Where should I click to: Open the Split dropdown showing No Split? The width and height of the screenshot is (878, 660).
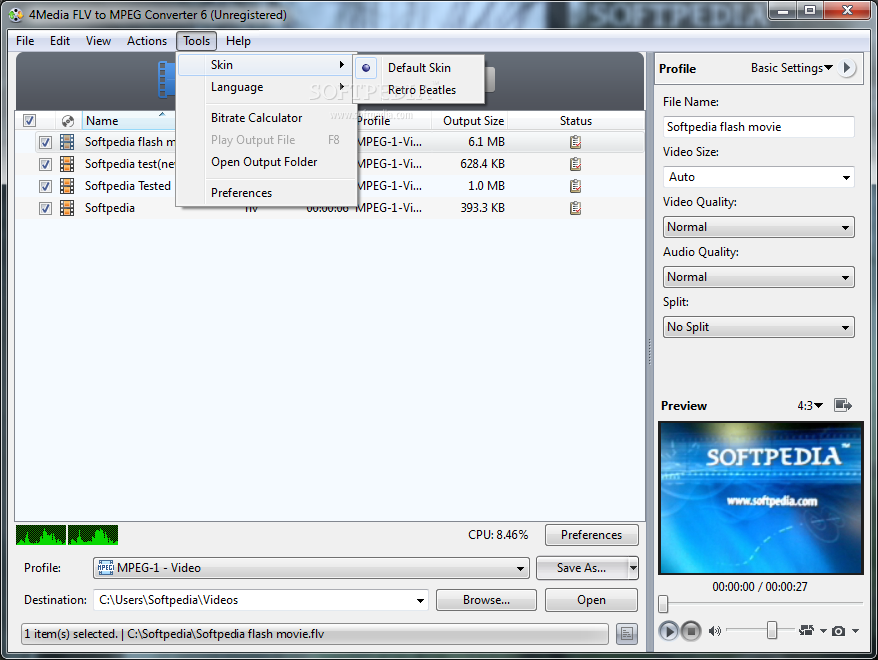coord(759,327)
